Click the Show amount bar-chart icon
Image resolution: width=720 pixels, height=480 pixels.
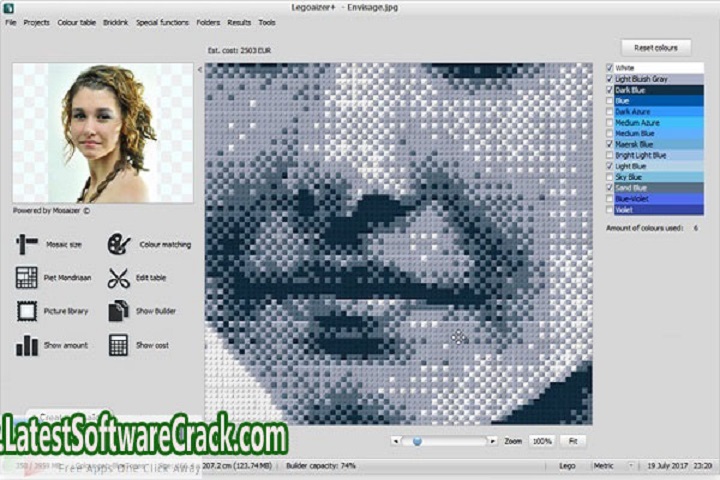coord(27,345)
